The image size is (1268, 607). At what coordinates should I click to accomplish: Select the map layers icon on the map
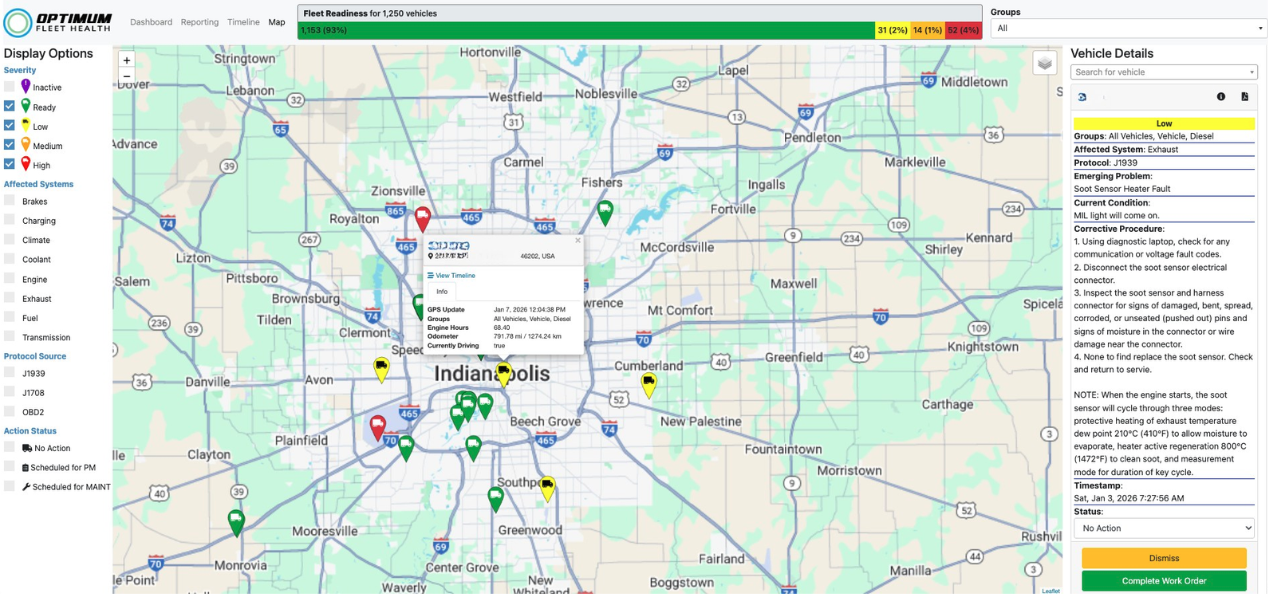[1044, 62]
